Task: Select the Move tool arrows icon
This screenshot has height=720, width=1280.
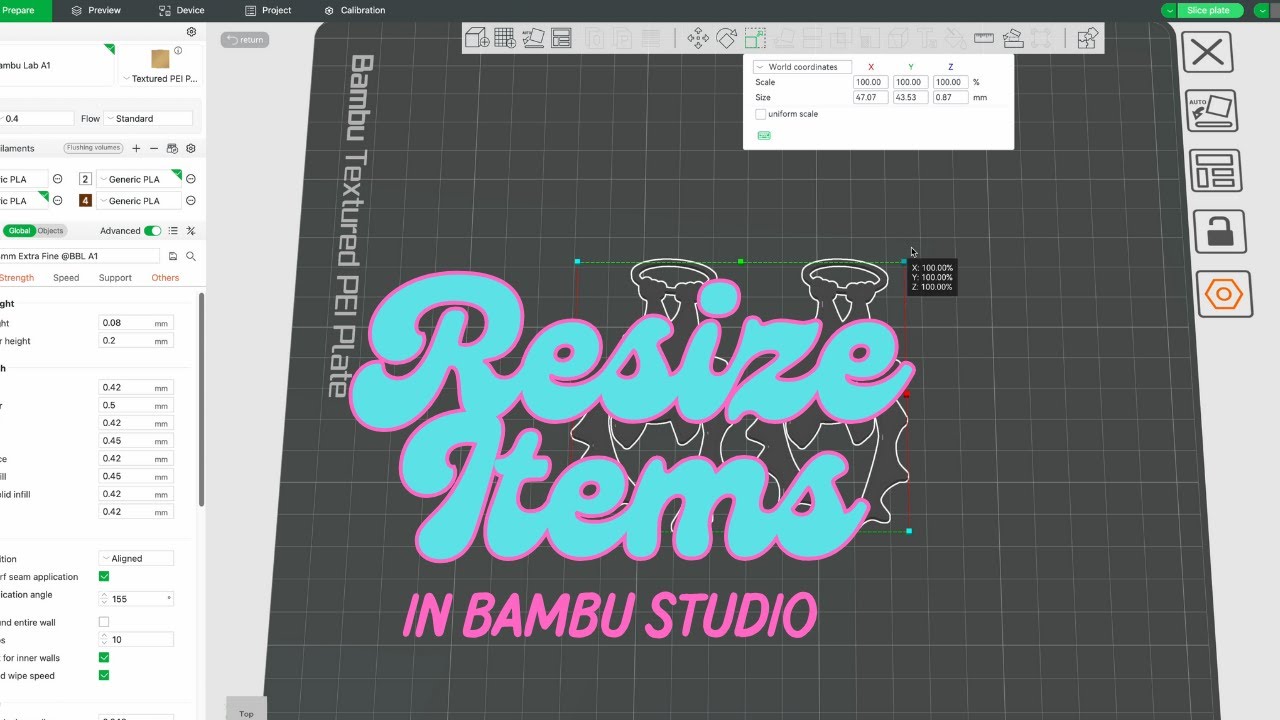Action: (x=698, y=38)
